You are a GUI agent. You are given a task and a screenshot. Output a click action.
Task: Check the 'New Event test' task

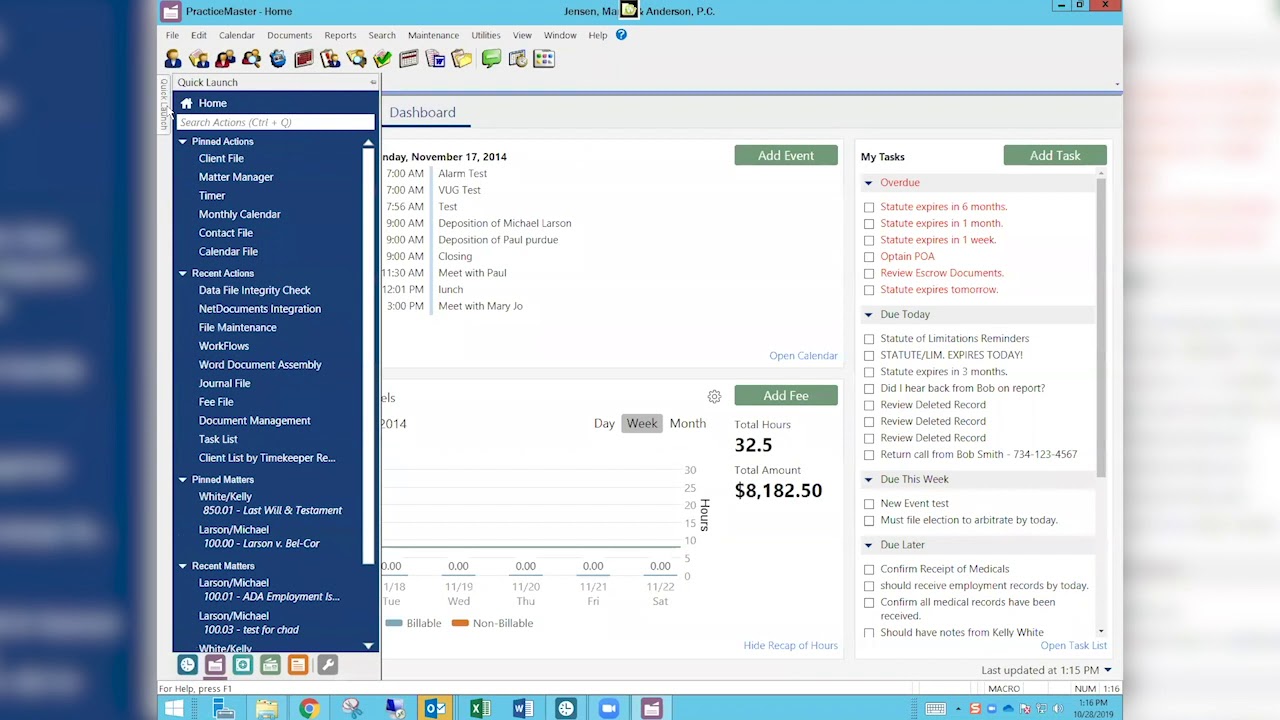(x=869, y=504)
